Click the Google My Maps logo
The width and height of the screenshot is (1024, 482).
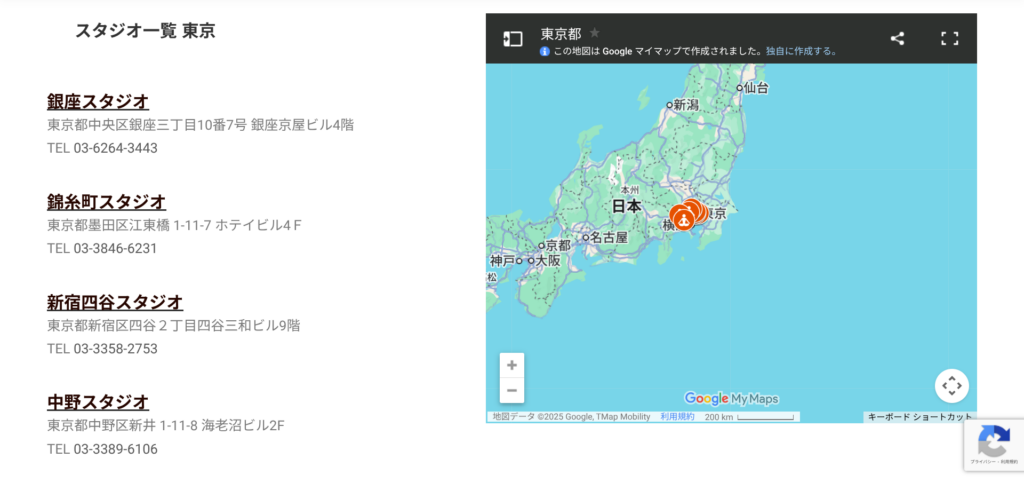(731, 398)
